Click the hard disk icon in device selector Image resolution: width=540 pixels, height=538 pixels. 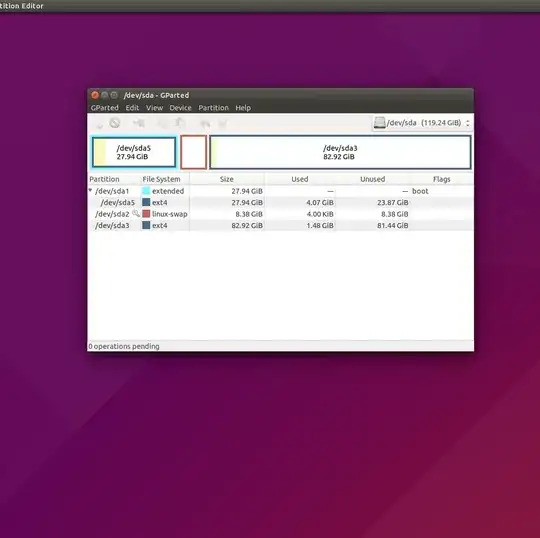(380, 123)
